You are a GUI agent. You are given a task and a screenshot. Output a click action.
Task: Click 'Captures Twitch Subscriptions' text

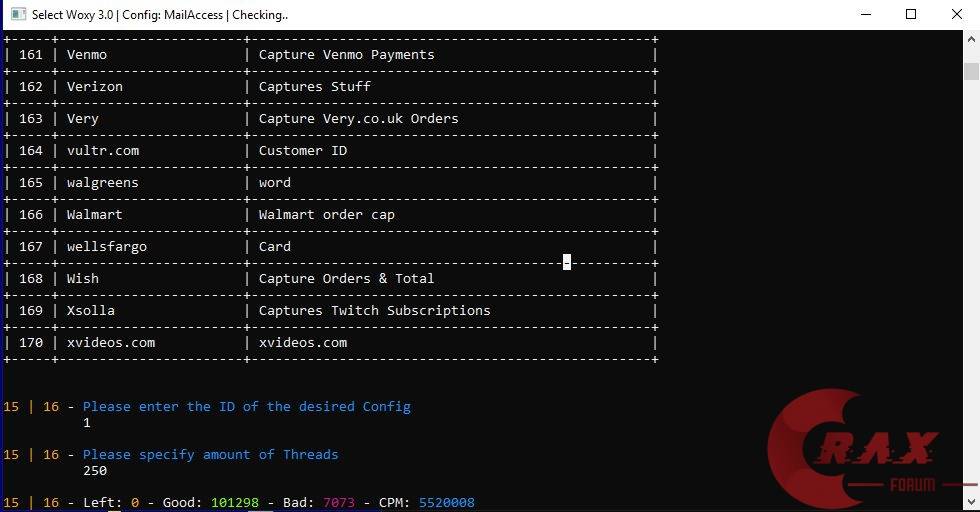[374, 311]
